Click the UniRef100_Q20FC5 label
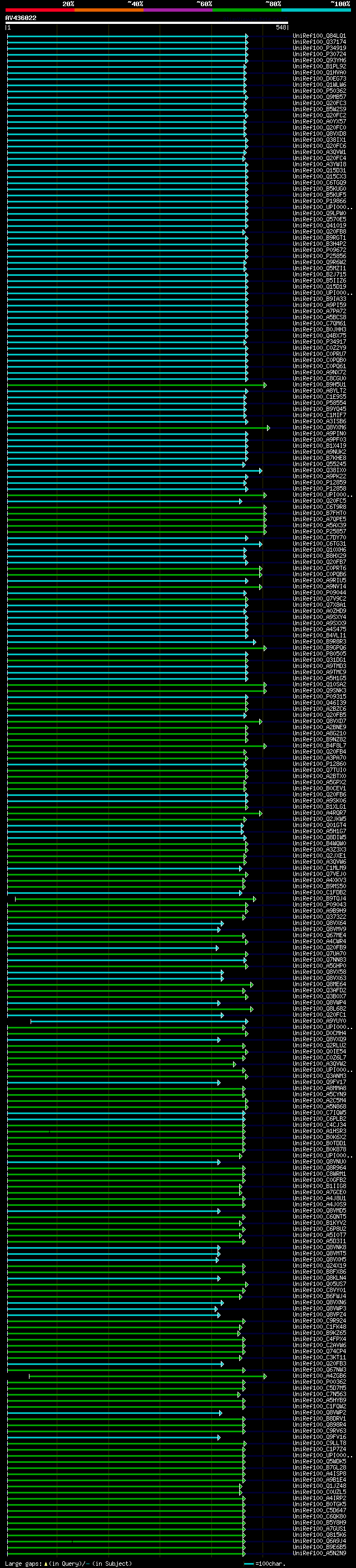Image resolution: width=356 pixels, height=1568 pixels. tap(319, 501)
